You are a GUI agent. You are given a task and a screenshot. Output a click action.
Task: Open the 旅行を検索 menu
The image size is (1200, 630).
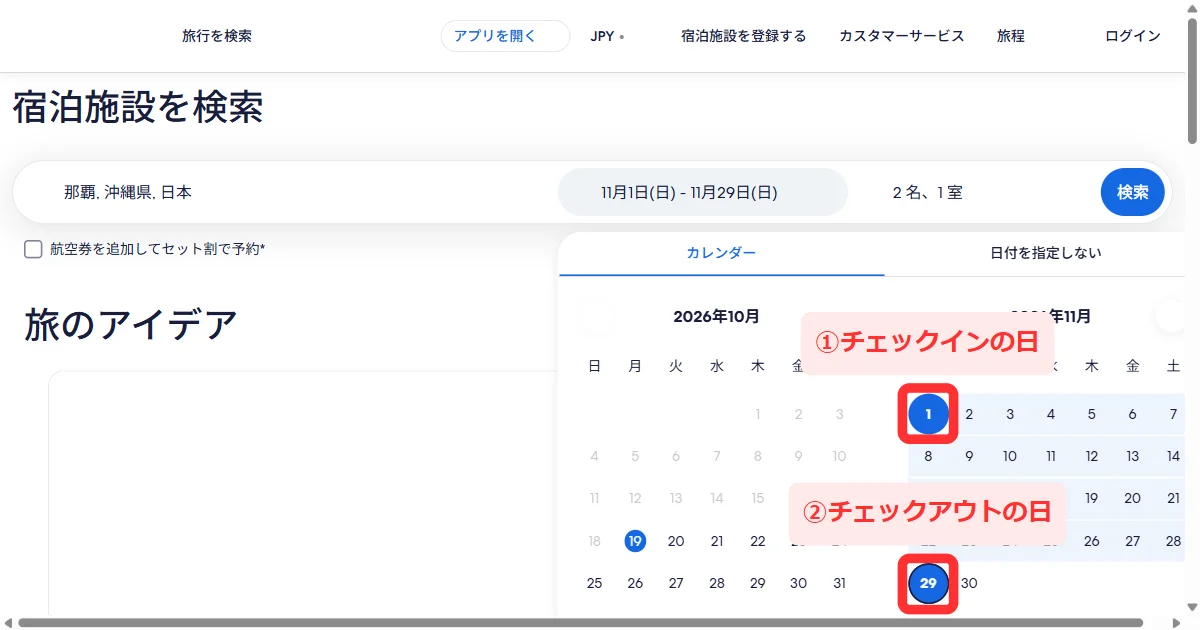tap(217, 36)
